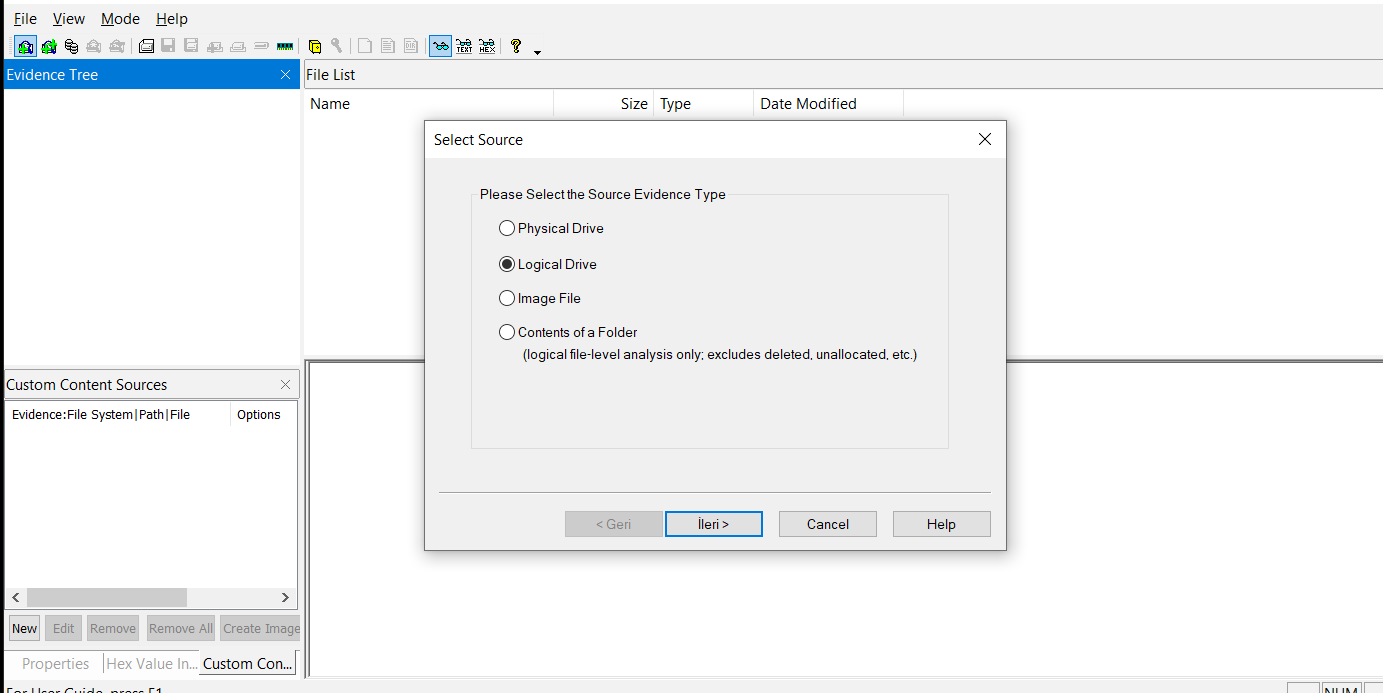Click the yellow question mark help icon

click(516, 46)
